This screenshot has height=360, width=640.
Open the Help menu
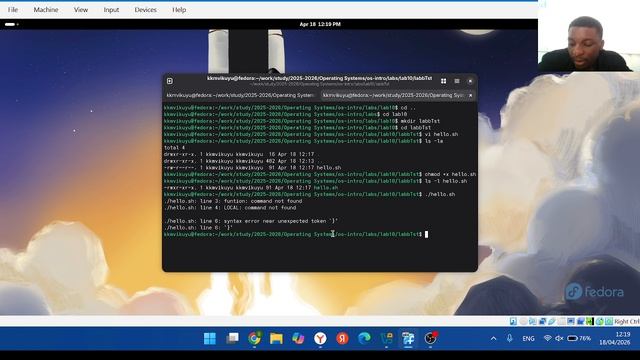coord(179,9)
